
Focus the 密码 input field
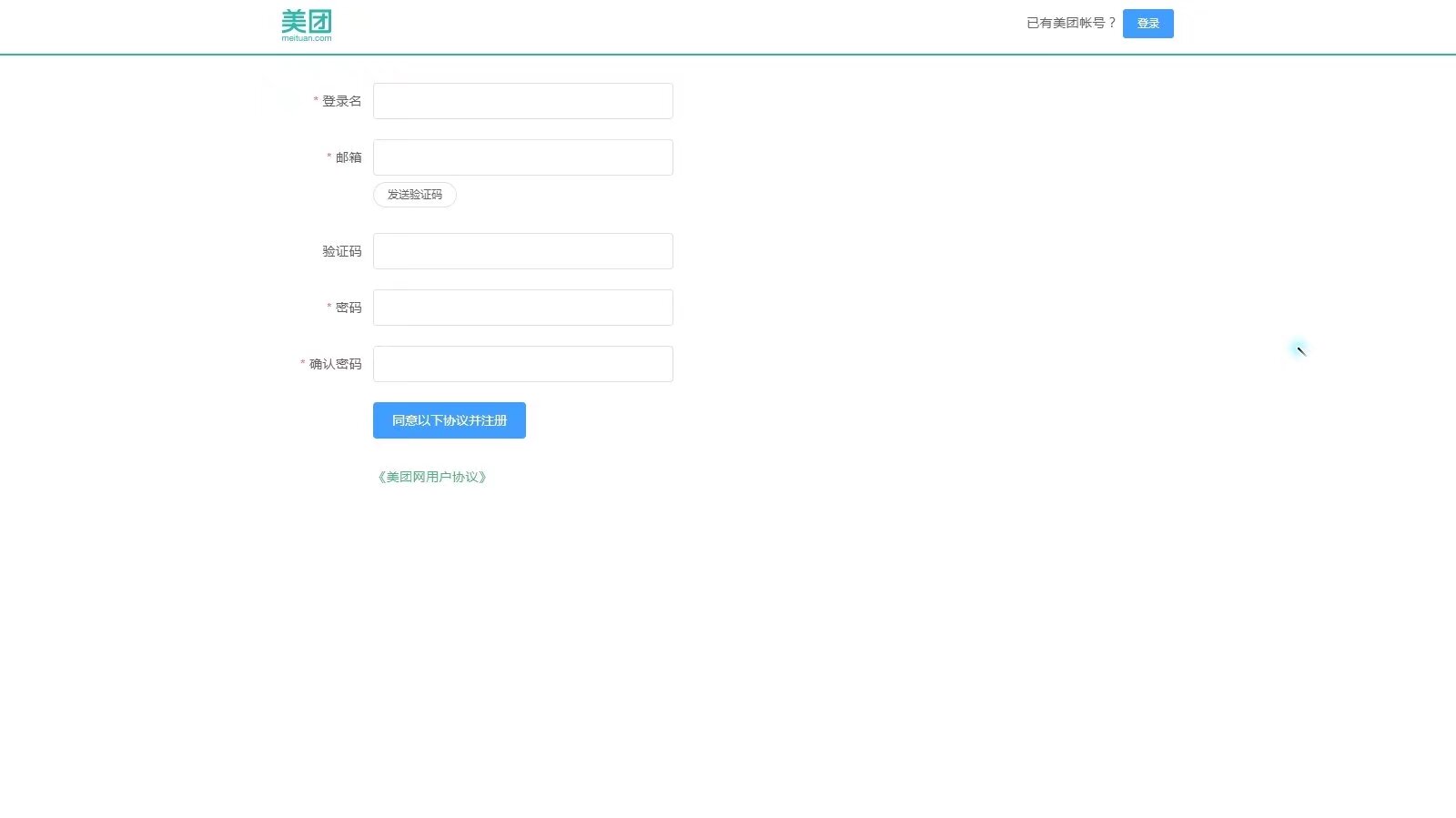[523, 308]
